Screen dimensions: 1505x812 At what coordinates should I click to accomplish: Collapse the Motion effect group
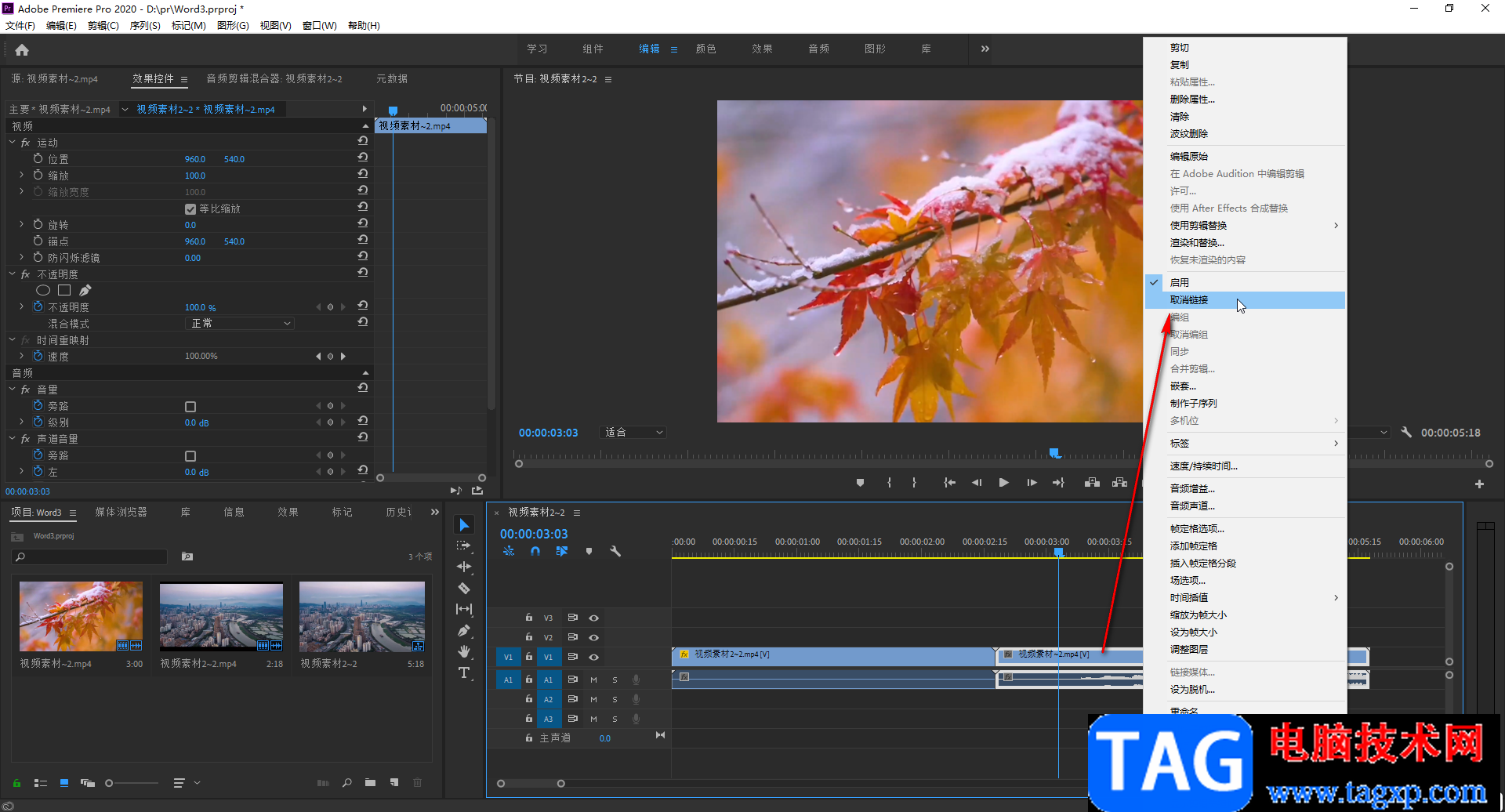[13, 142]
